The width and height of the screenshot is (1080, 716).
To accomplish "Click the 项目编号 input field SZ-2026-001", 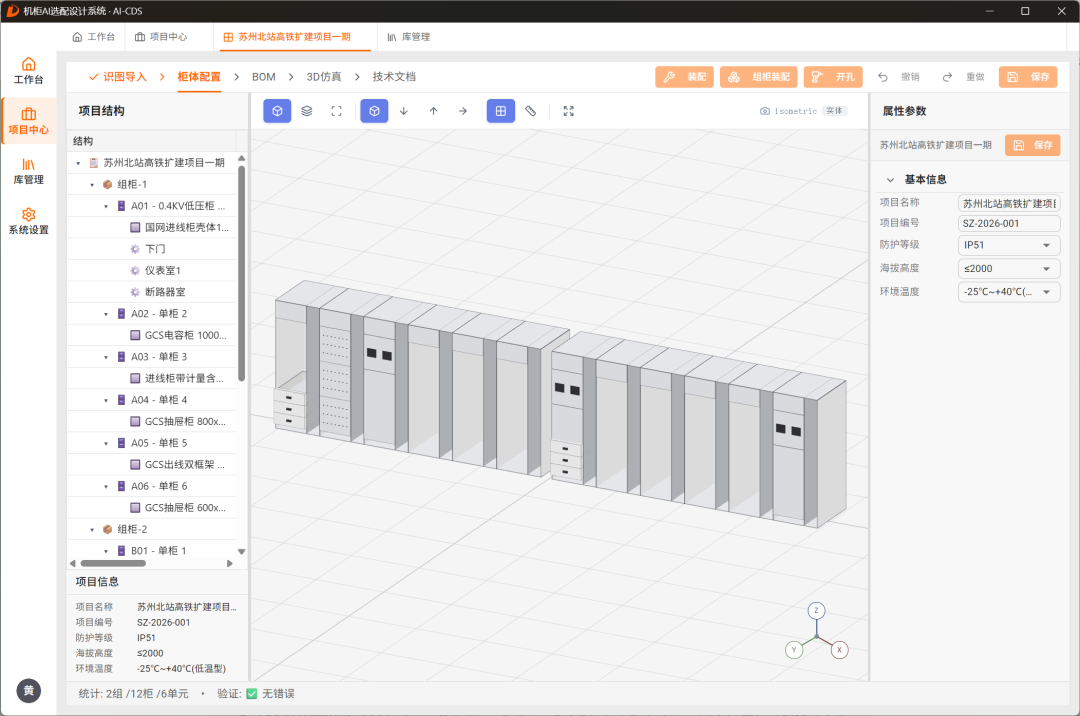I will [x=1009, y=223].
